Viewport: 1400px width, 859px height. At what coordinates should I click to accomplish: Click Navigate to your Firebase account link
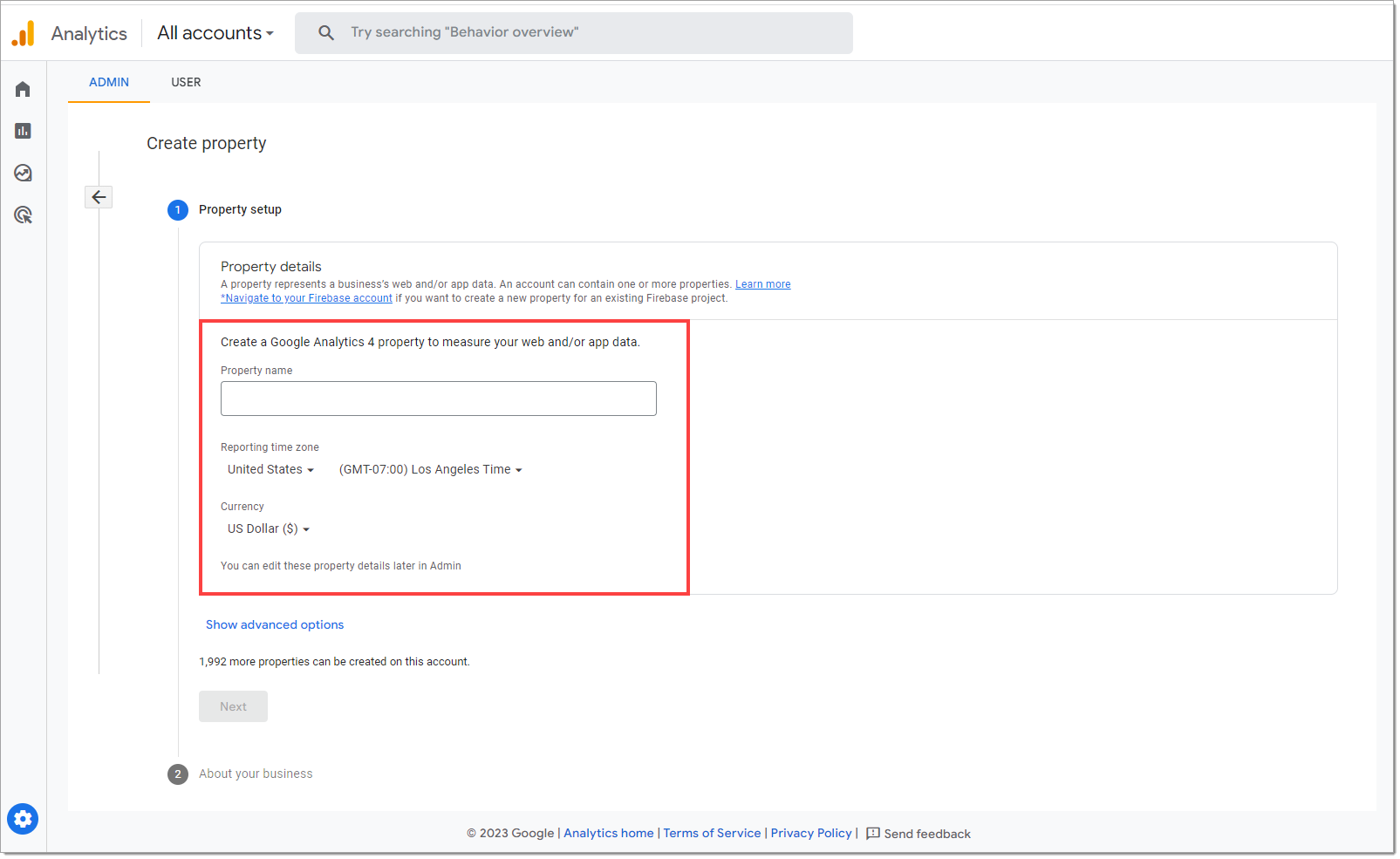306,298
